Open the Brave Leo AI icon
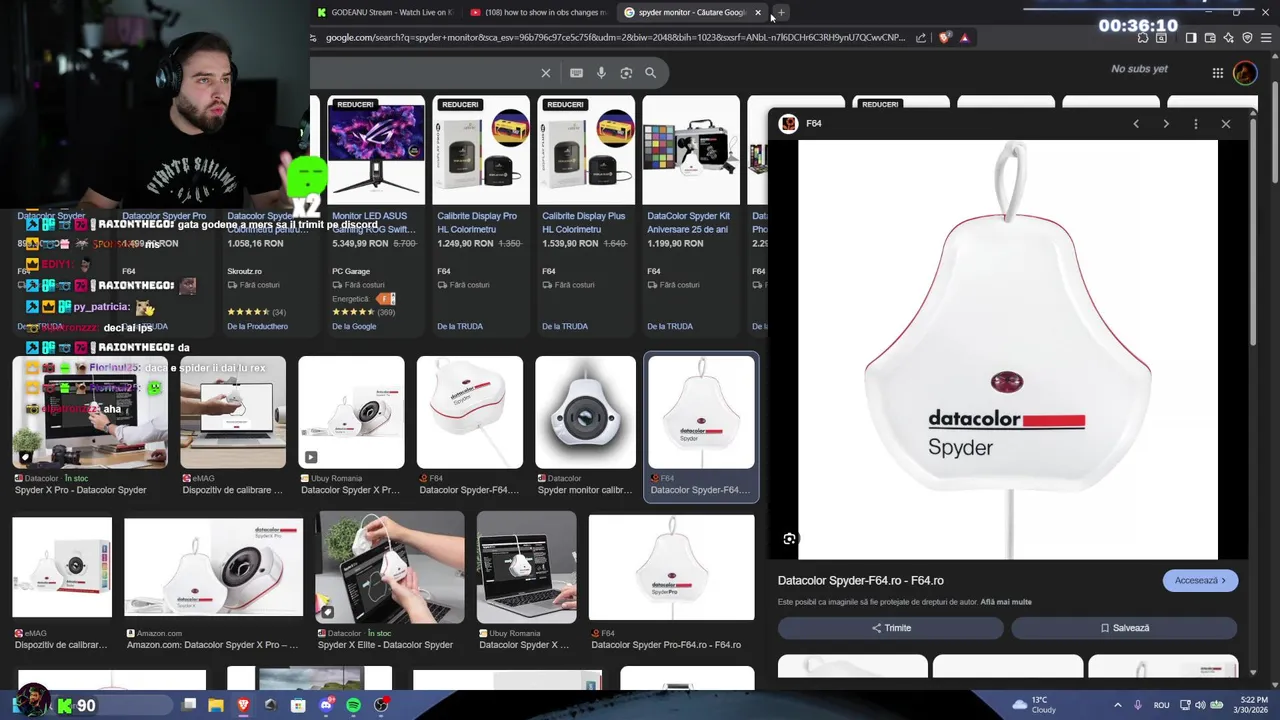The width and height of the screenshot is (1280, 720). [x=1229, y=38]
